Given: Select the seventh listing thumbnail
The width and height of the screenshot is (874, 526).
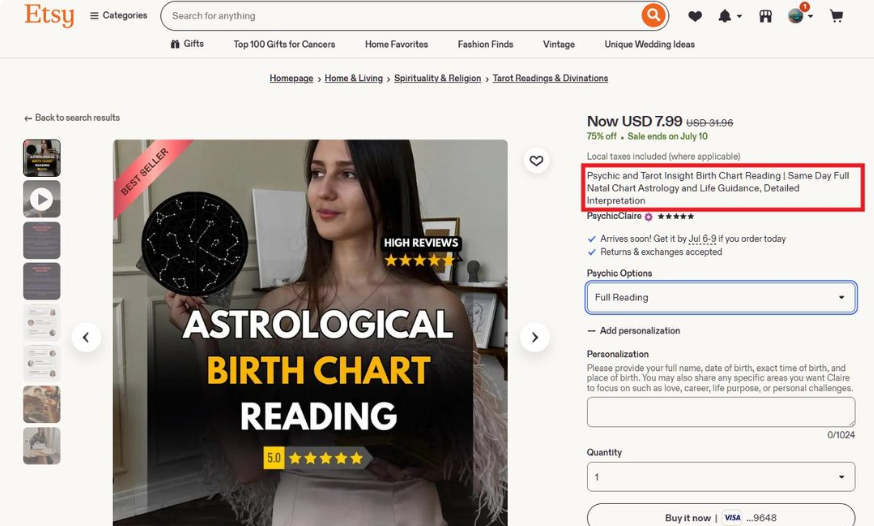Looking at the screenshot, I should [x=42, y=405].
